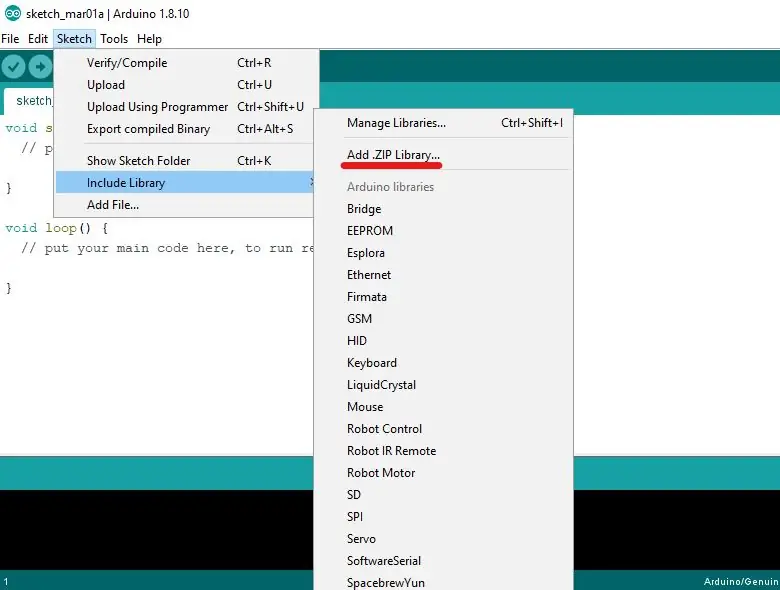Include the SoftwareSerial library
Screen dimensions: 780x590
444,561
